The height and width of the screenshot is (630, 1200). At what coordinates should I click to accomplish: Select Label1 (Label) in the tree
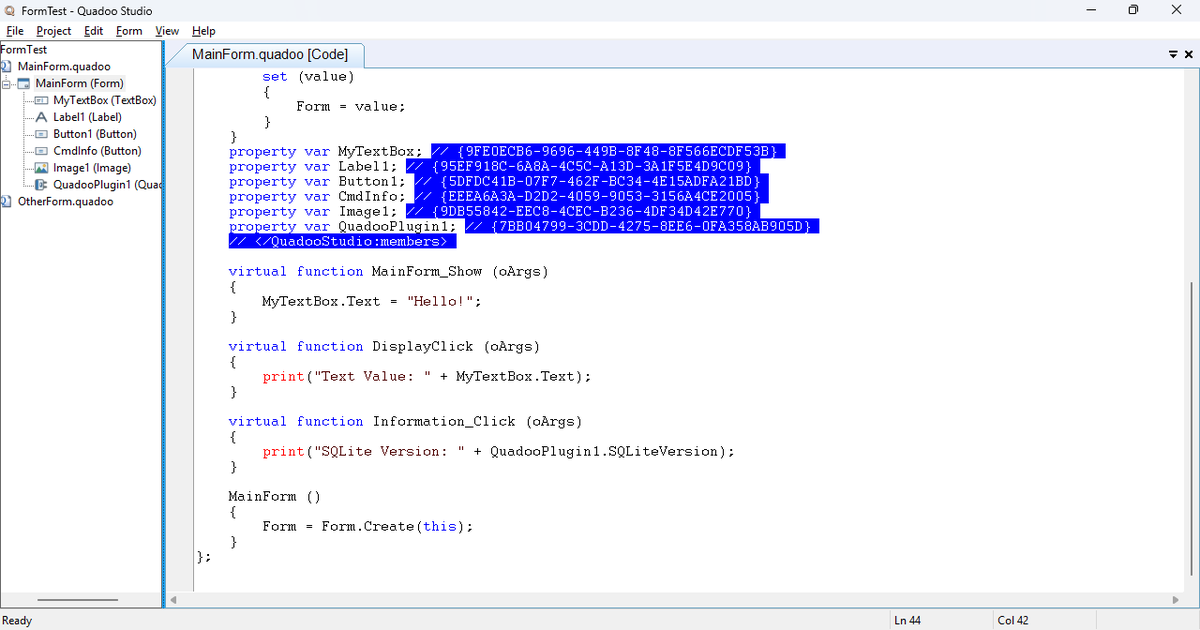tap(87, 117)
